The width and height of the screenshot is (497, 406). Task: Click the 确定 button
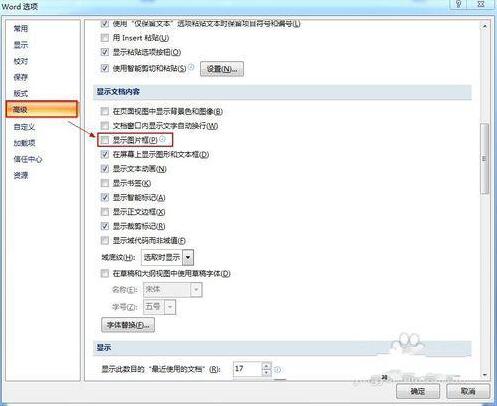coord(418,391)
